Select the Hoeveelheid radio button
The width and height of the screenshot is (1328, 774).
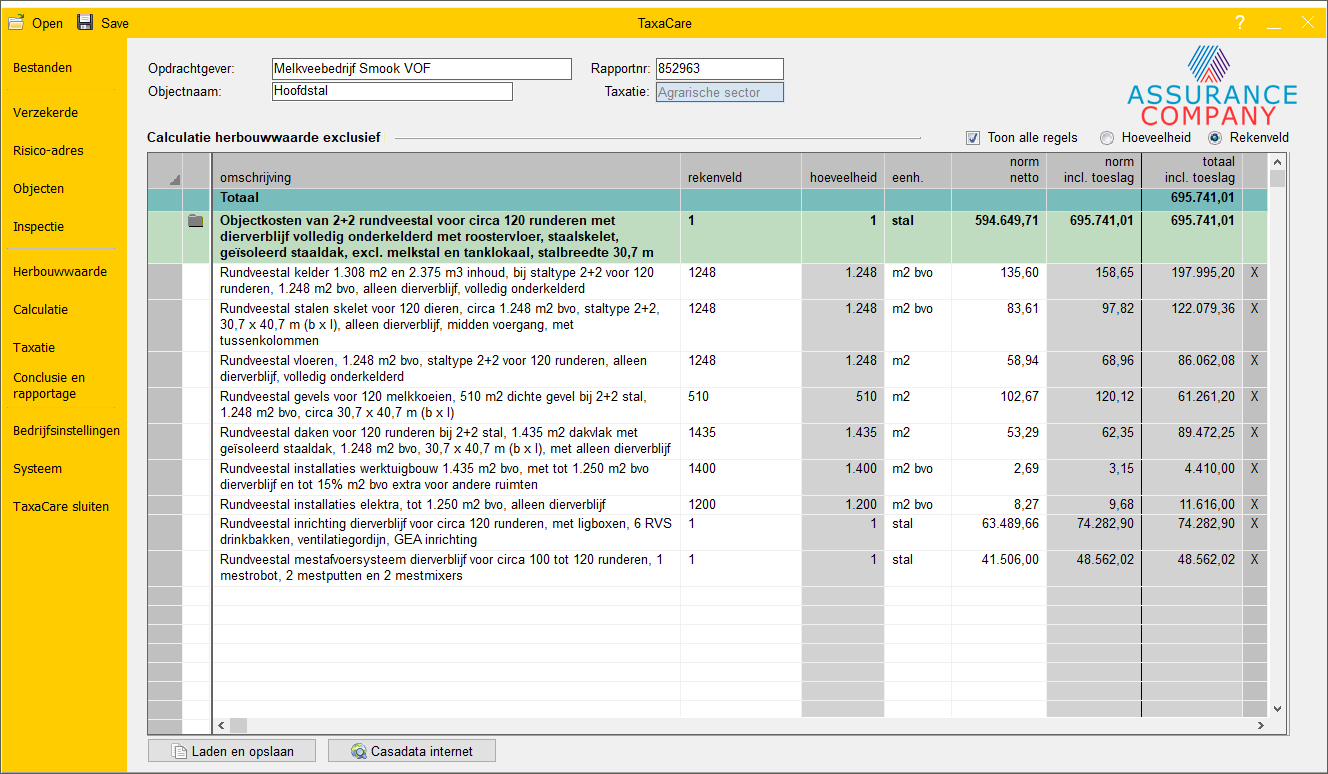[x=1107, y=138]
